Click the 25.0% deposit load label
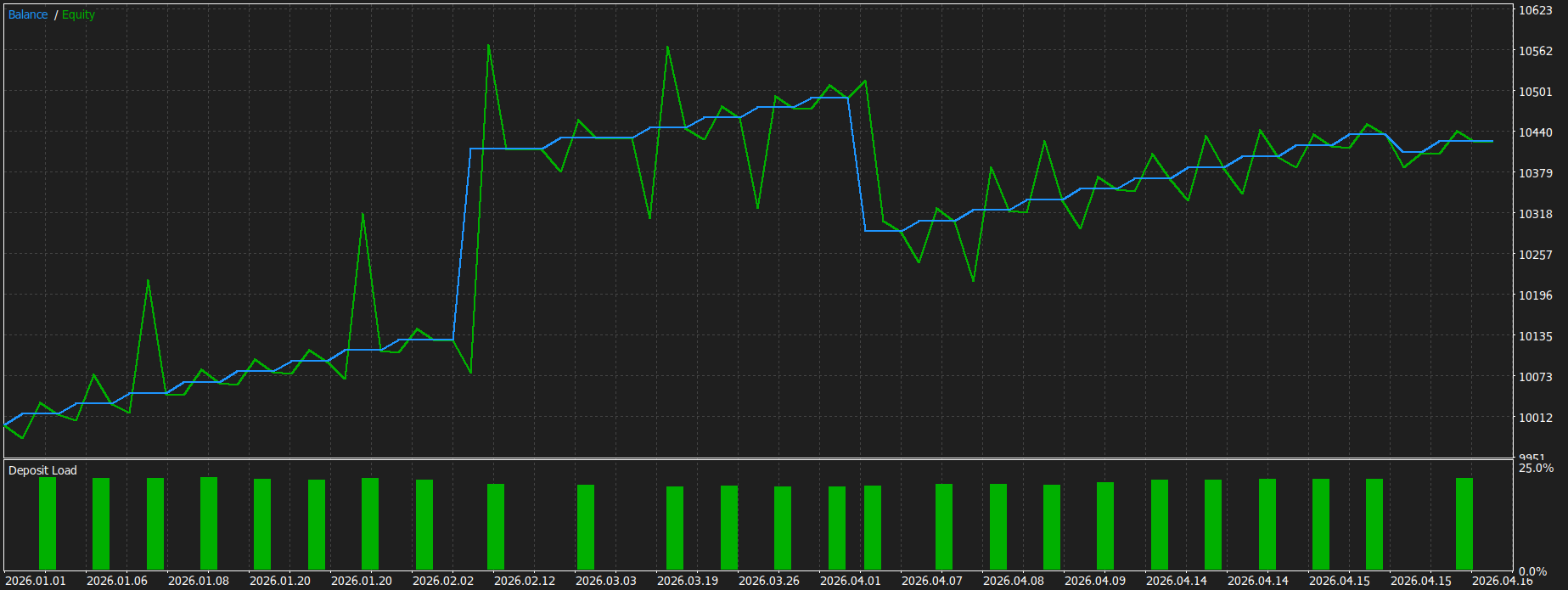 [1537, 468]
